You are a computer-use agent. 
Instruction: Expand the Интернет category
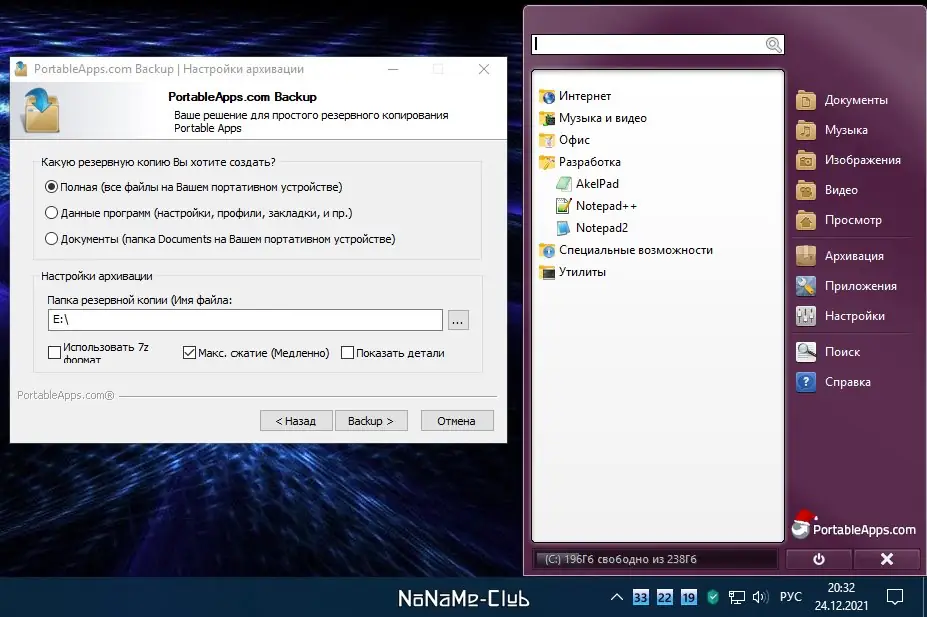575,96
